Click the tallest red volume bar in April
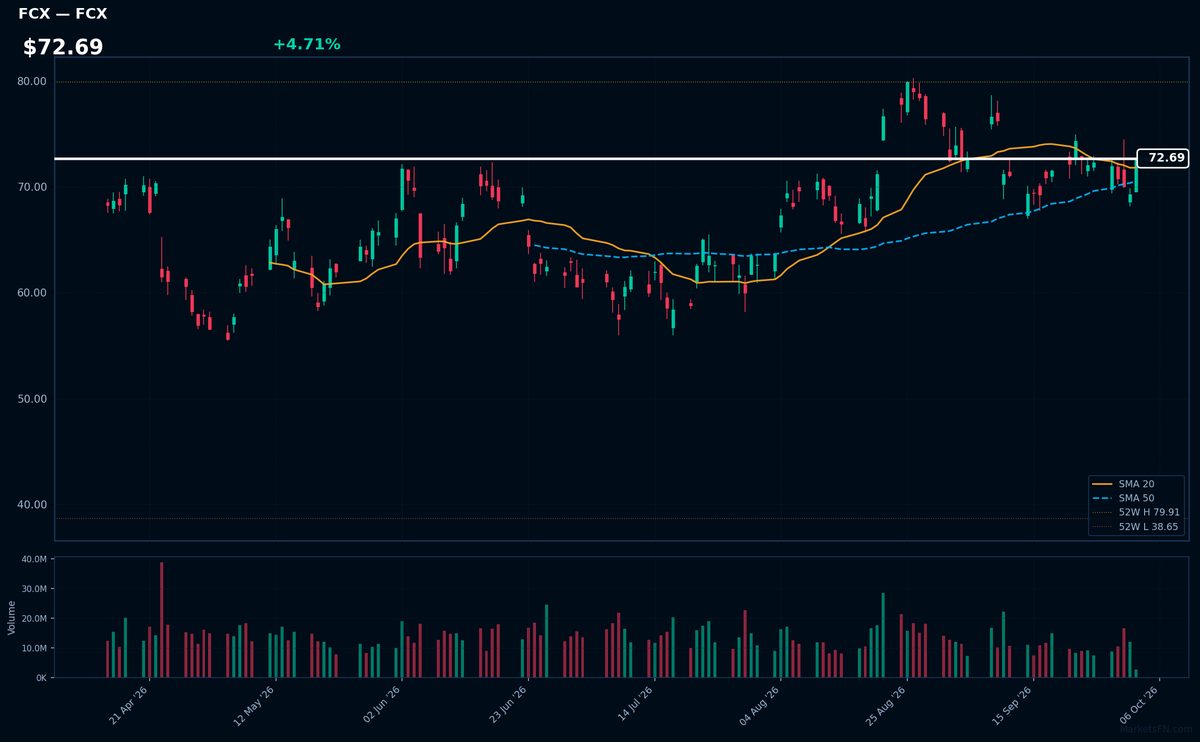This screenshot has width=1200, height=742. [x=162, y=620]
